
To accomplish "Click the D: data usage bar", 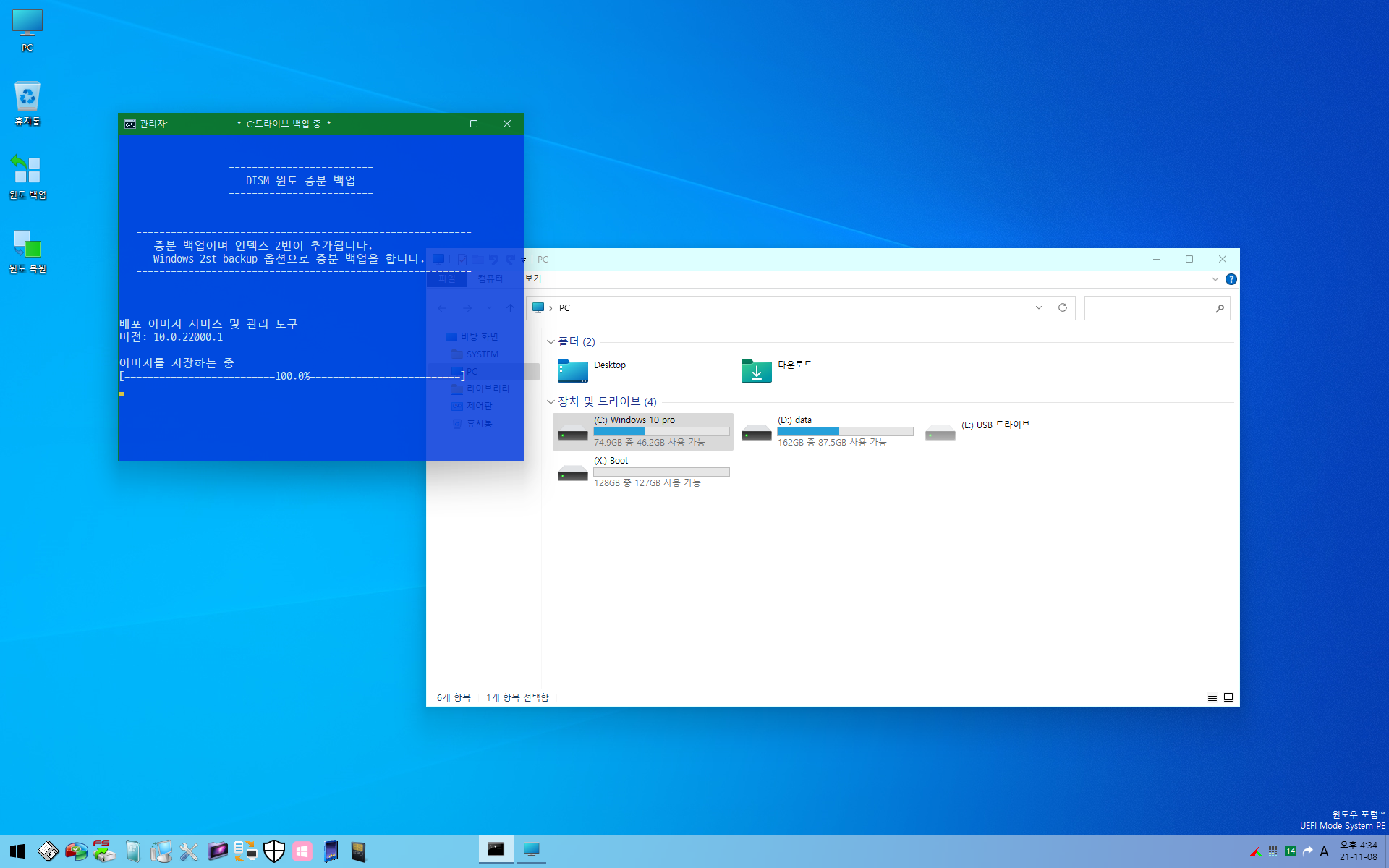I will click(845, 431).
